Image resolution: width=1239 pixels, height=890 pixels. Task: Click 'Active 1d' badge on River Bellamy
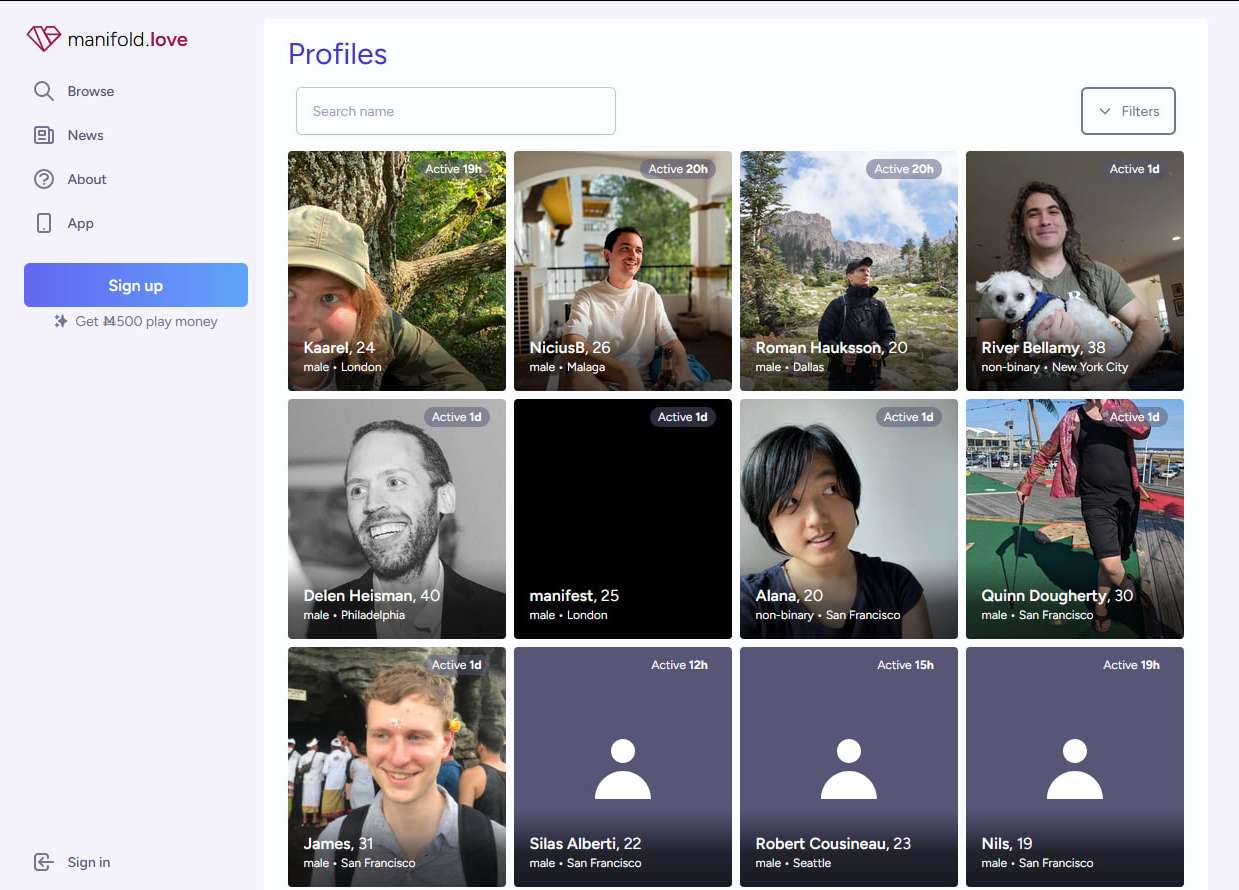(1134, 169)
